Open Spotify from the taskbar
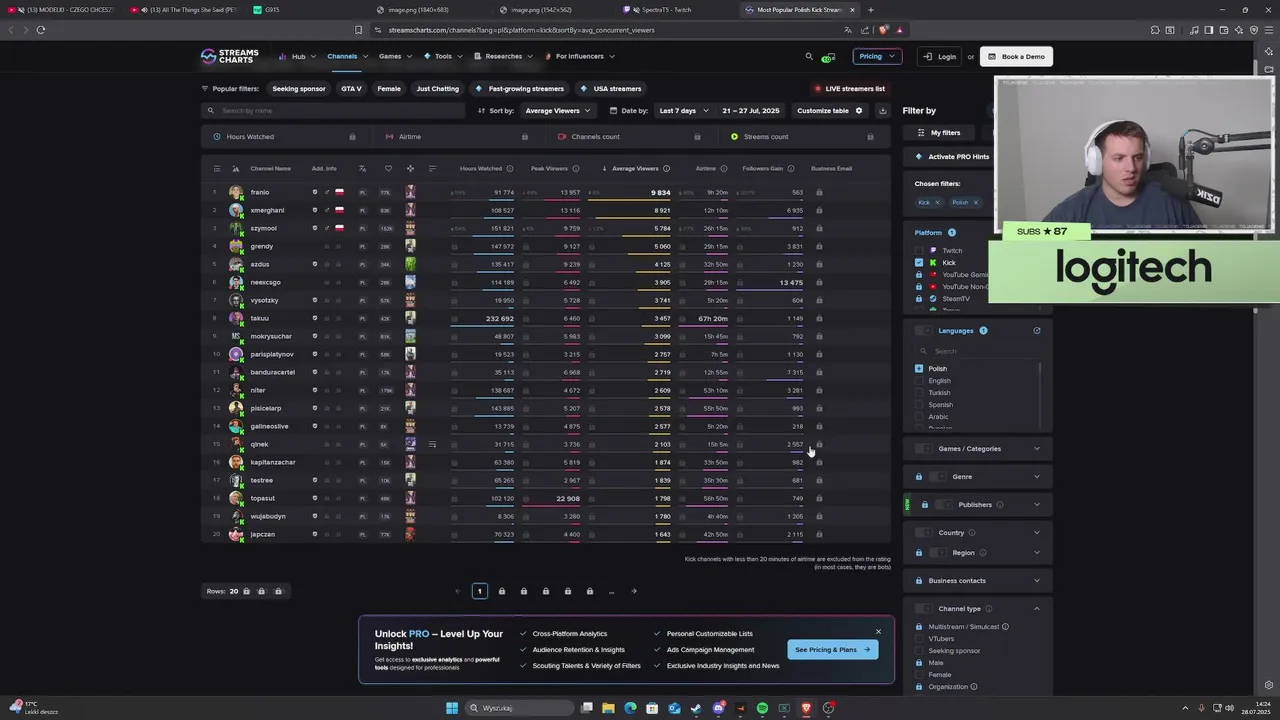 (762, 708)
